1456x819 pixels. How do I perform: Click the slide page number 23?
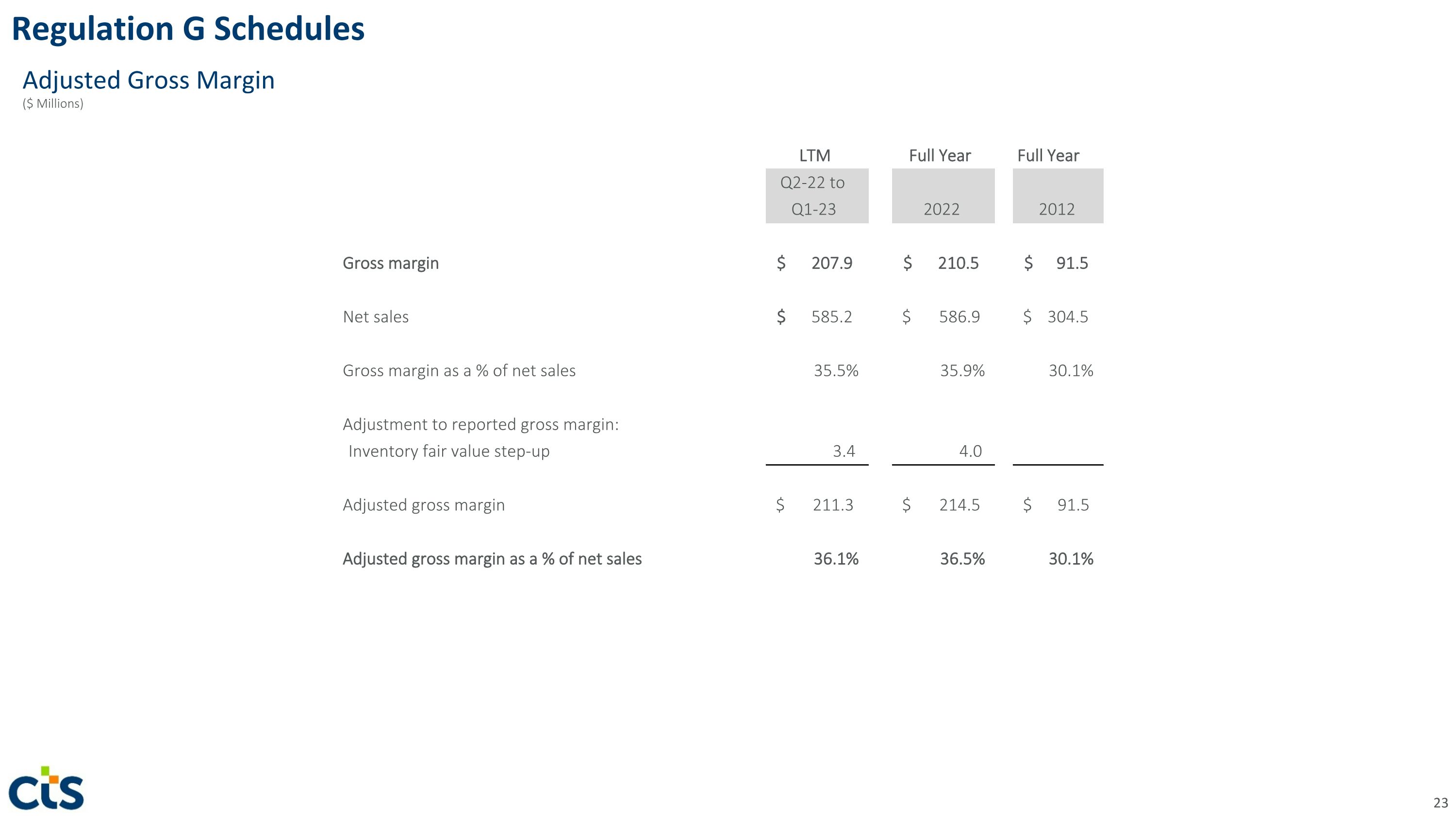pos(1440,802)
